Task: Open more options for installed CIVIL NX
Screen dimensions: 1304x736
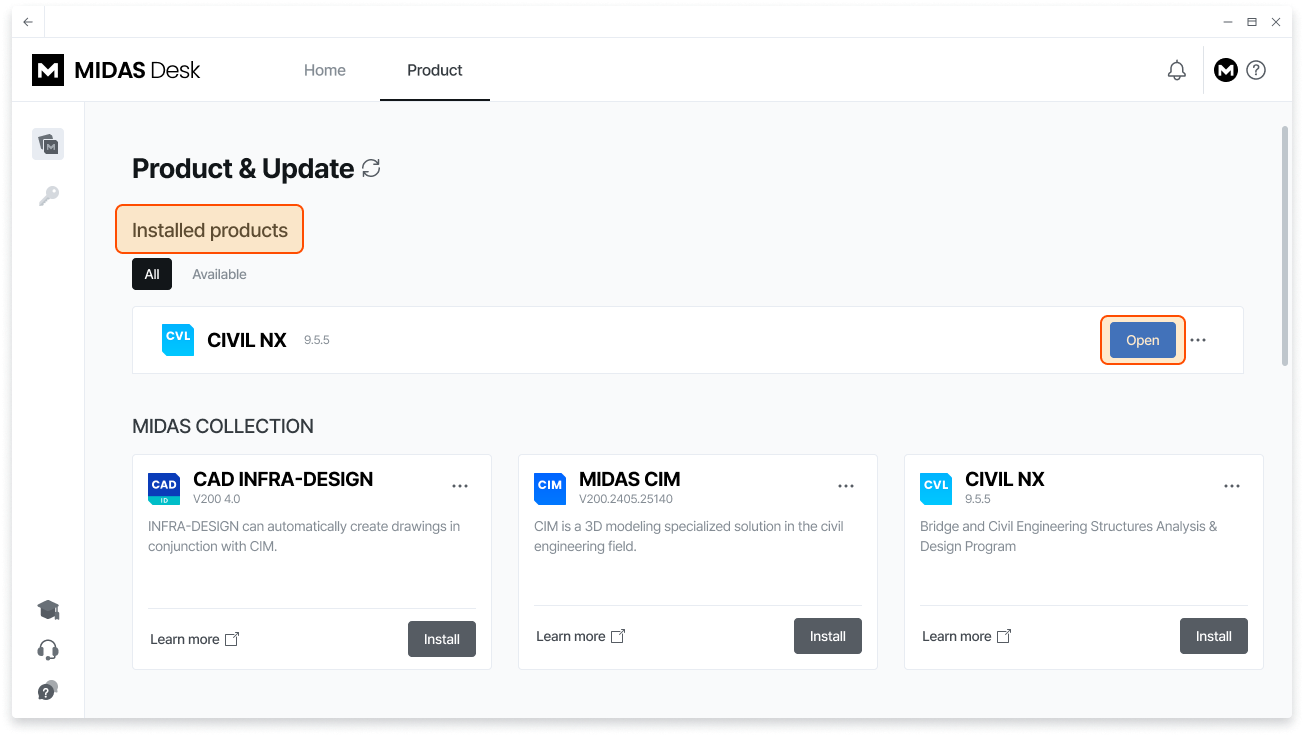Action: (x=1198, y=340)
